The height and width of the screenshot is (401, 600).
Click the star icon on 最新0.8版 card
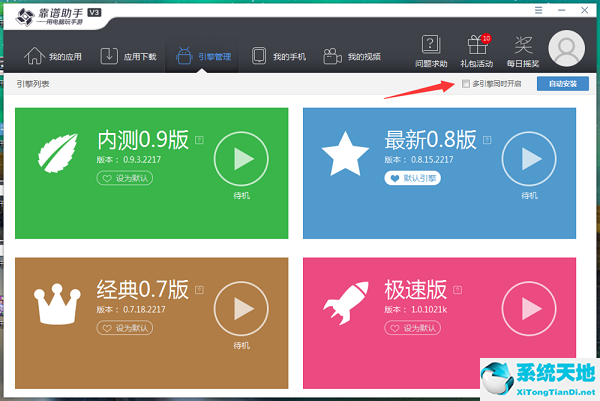[345, 154]
